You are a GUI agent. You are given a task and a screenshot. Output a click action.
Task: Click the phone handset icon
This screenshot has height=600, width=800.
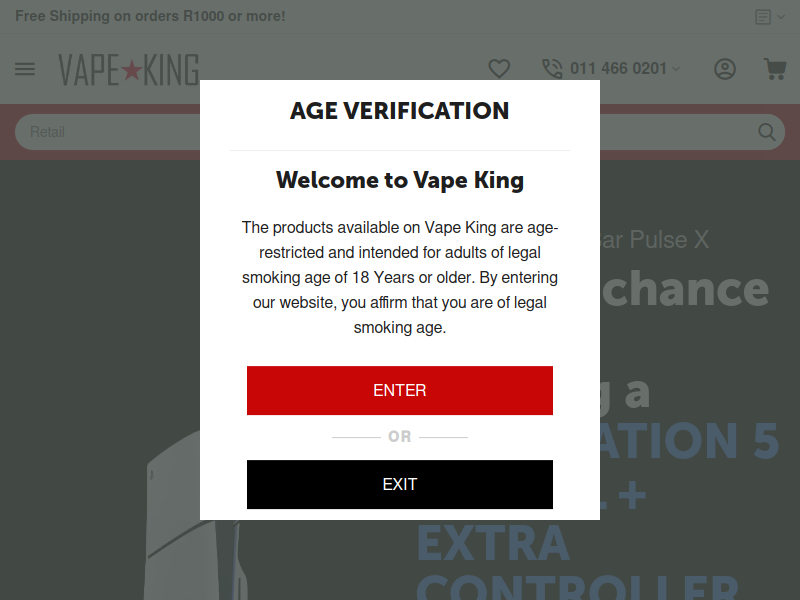click(x=552, y=69)
